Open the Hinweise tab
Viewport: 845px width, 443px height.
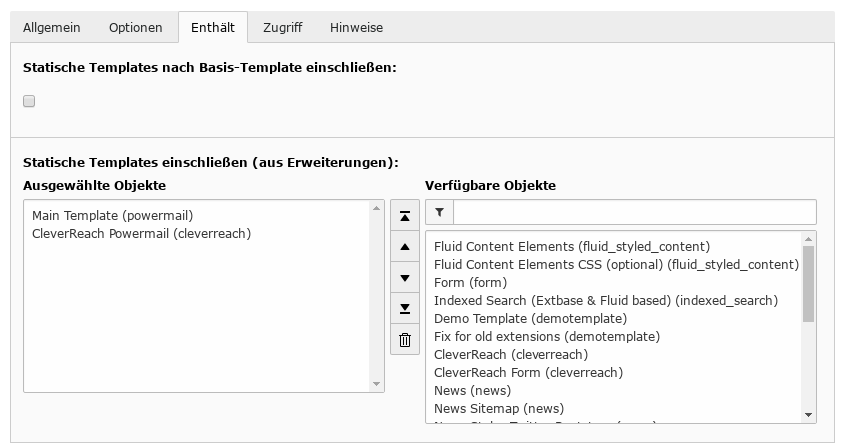pos(357,27)
